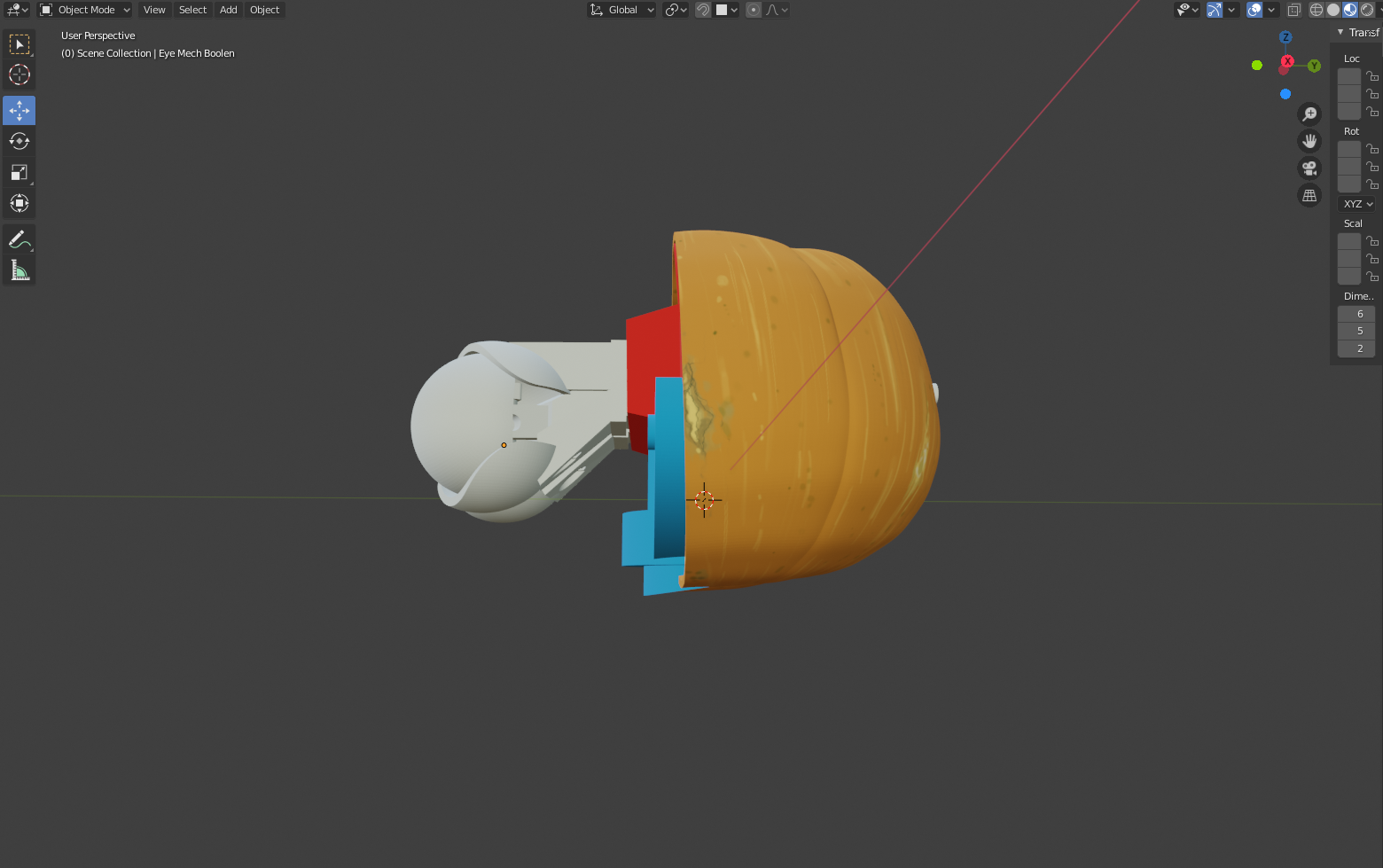Open the XYZ rotation mode dropdown
Screen dimensions: 1383x868
click(x=1356, y=204)
